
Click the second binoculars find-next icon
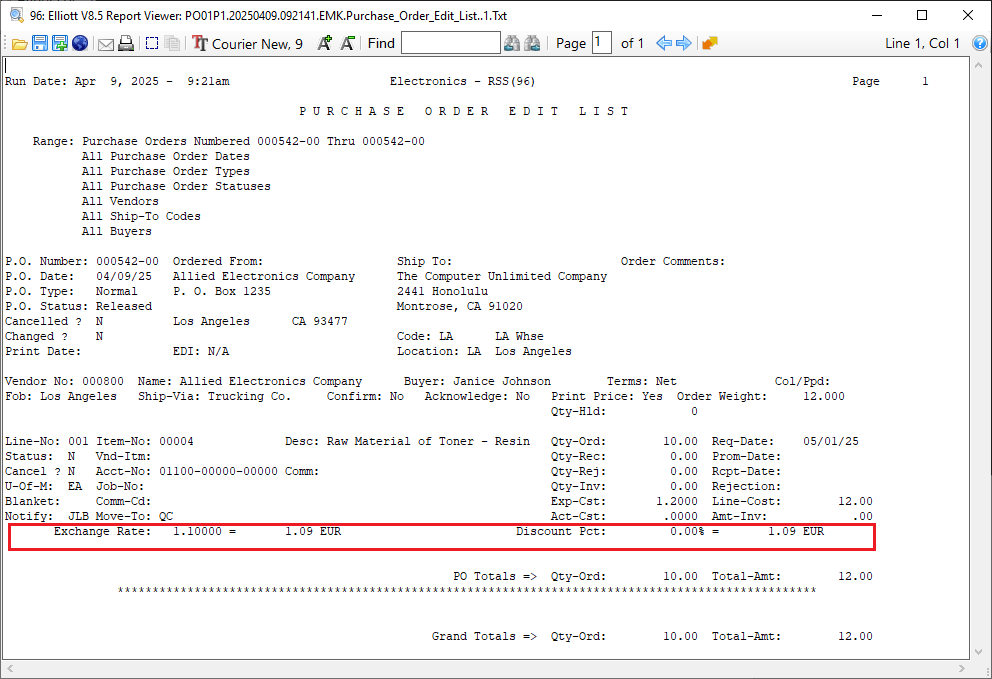coord(533,43)
